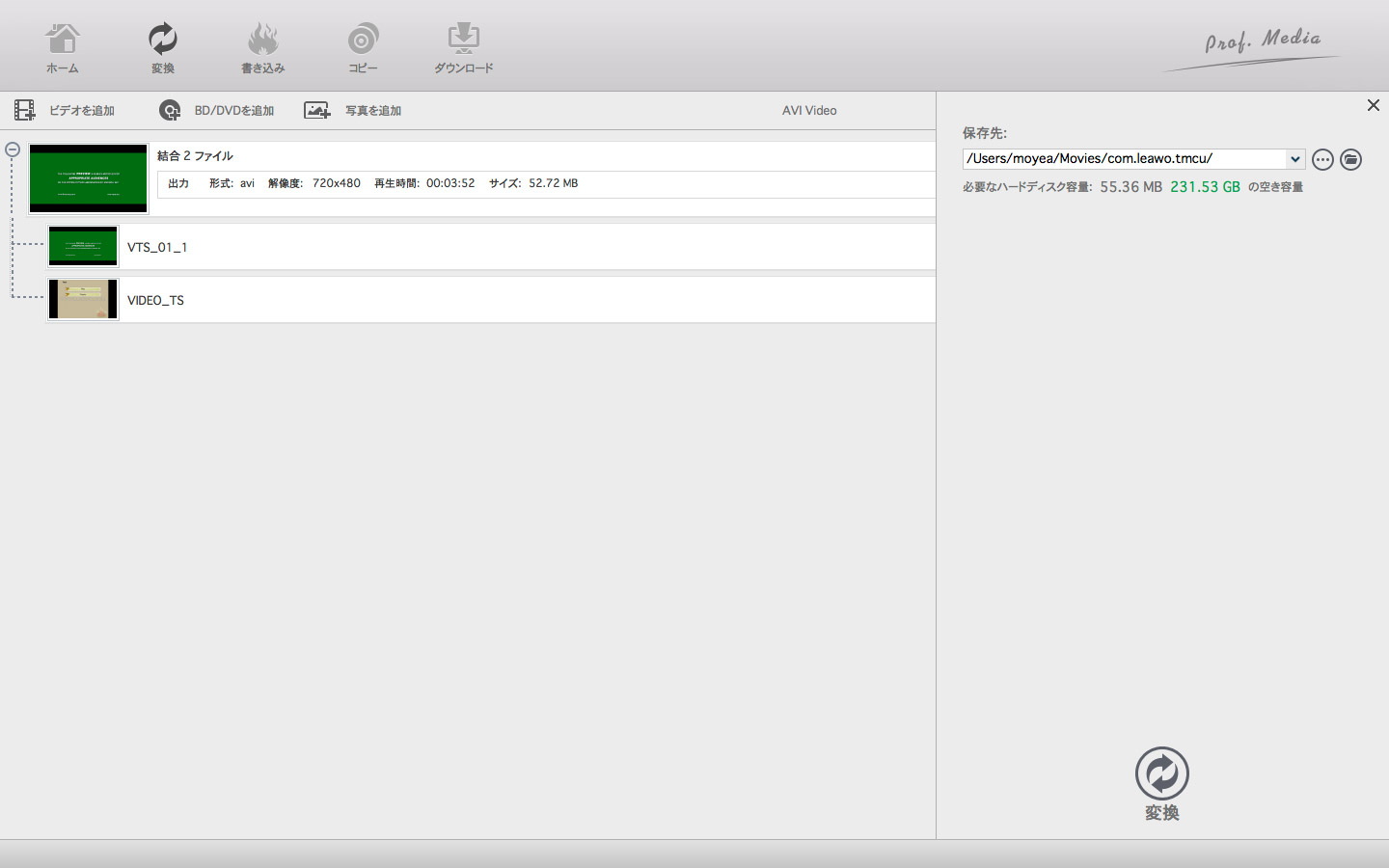1389x868 pixels.
Task: Go to the ホーム (Home) icon
Action: coord(63,47)
